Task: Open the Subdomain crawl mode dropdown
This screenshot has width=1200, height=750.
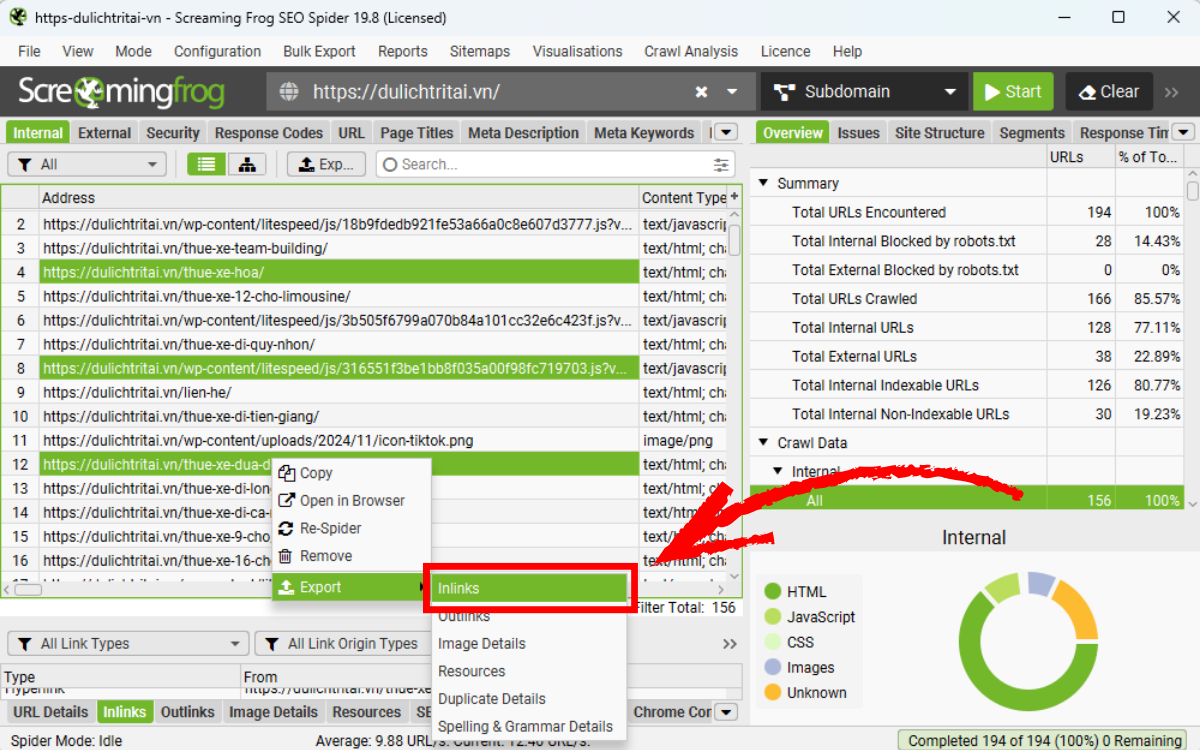Action: 862,91
